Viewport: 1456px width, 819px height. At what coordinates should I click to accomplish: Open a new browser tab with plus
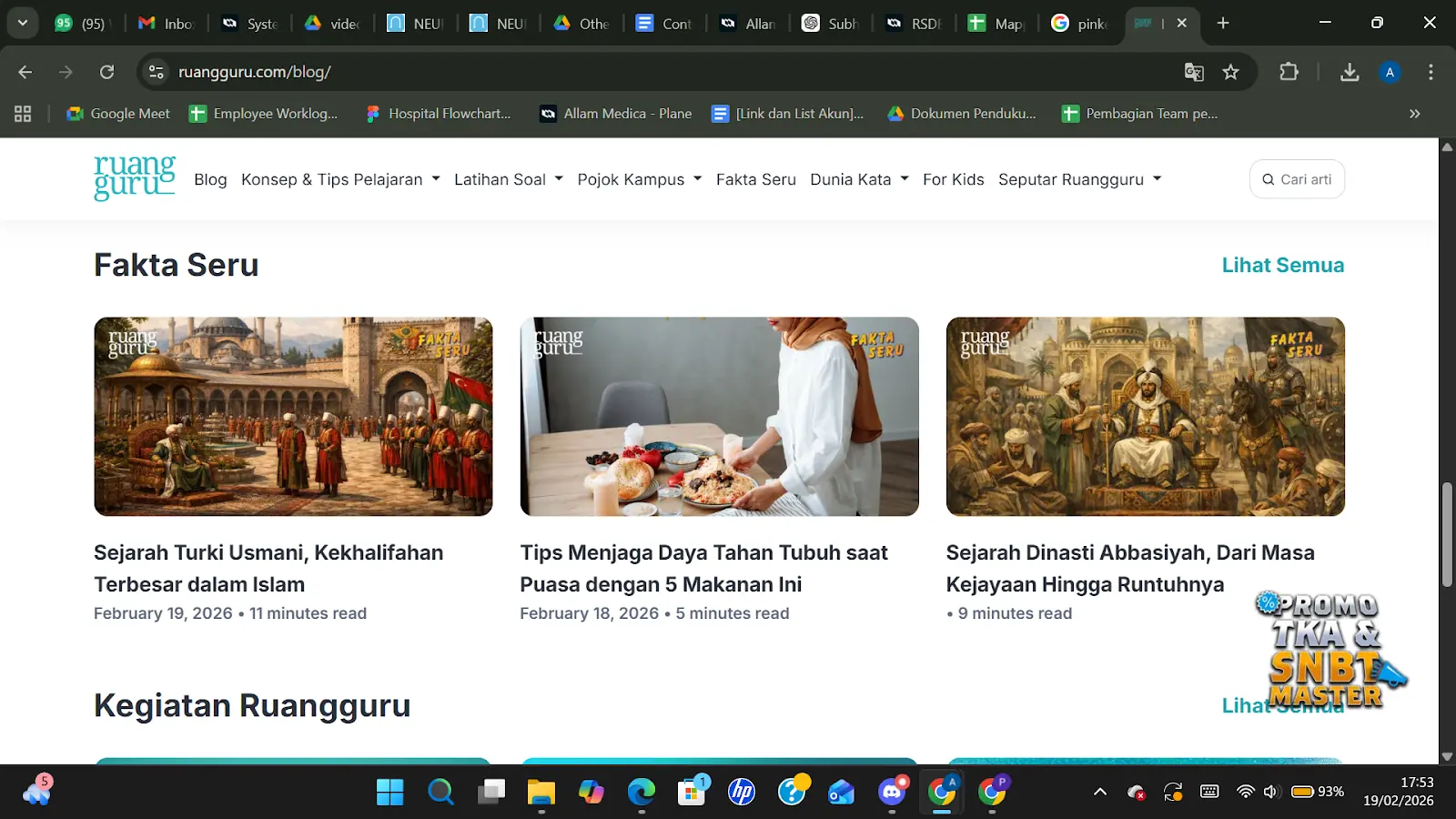pyautogui.click(x=1223, y=23)
